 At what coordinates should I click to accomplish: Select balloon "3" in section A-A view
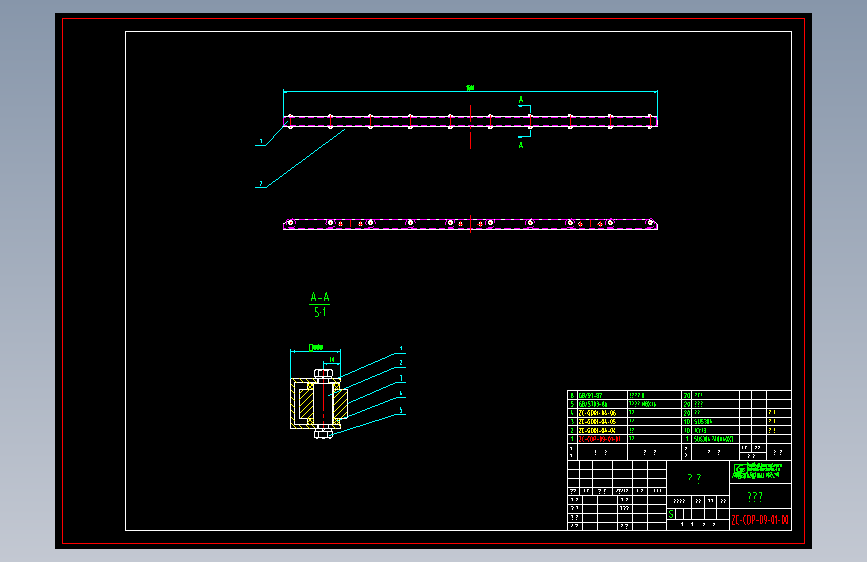click(401, 378)
